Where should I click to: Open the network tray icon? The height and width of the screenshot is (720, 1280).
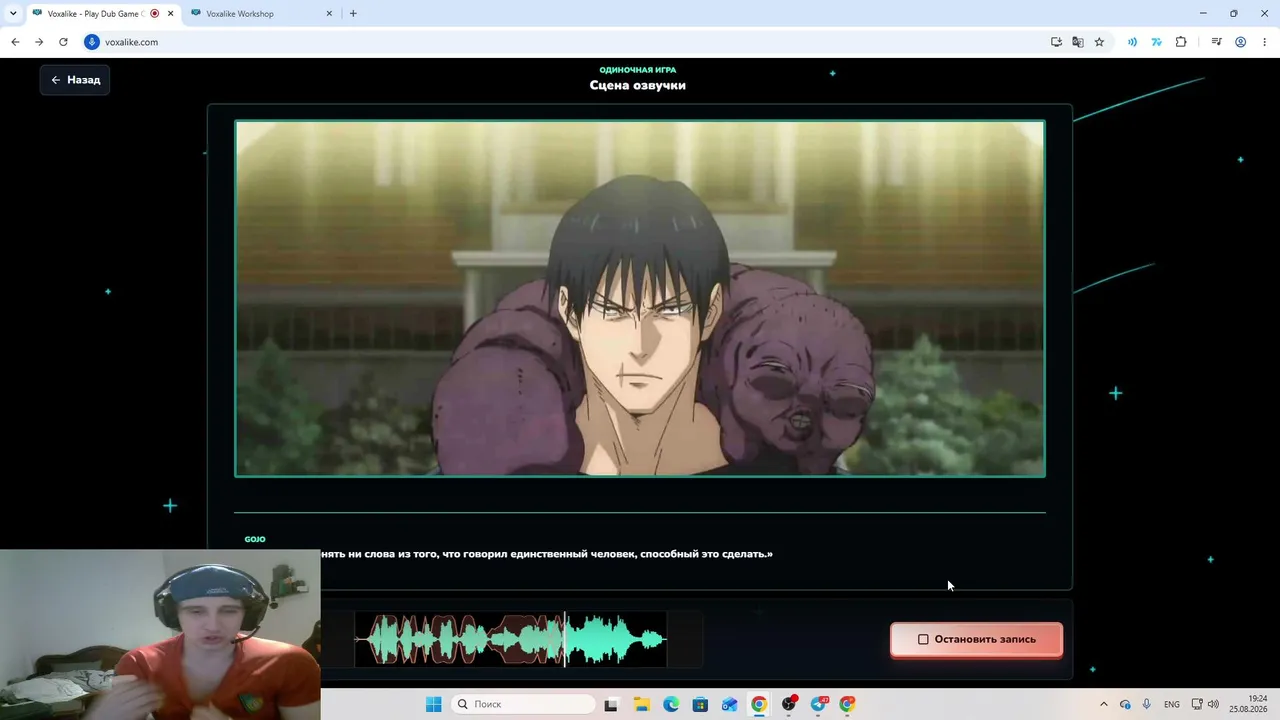tap(1197, 704)
